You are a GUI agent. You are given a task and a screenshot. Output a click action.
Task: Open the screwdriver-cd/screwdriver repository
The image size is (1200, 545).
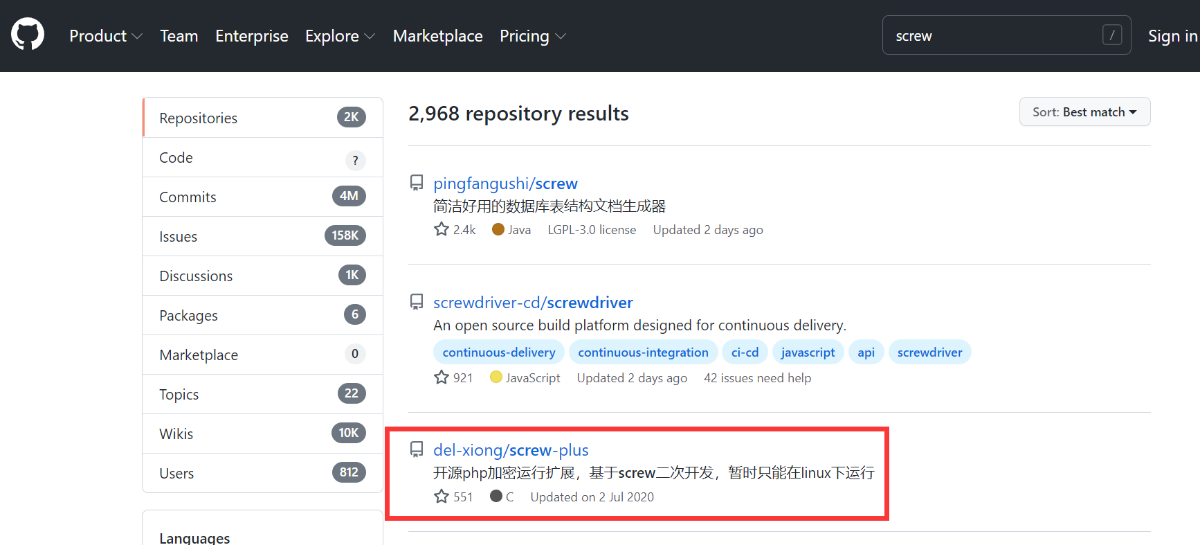pyautogui.click(x=533, y=302)
